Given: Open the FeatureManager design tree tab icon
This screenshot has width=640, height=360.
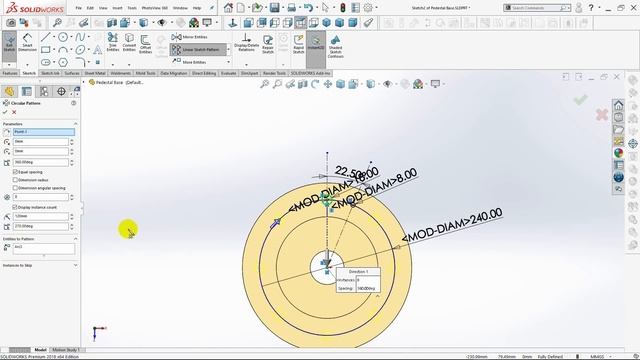Looking at the screenshot, I should click(x=9, y=91).
